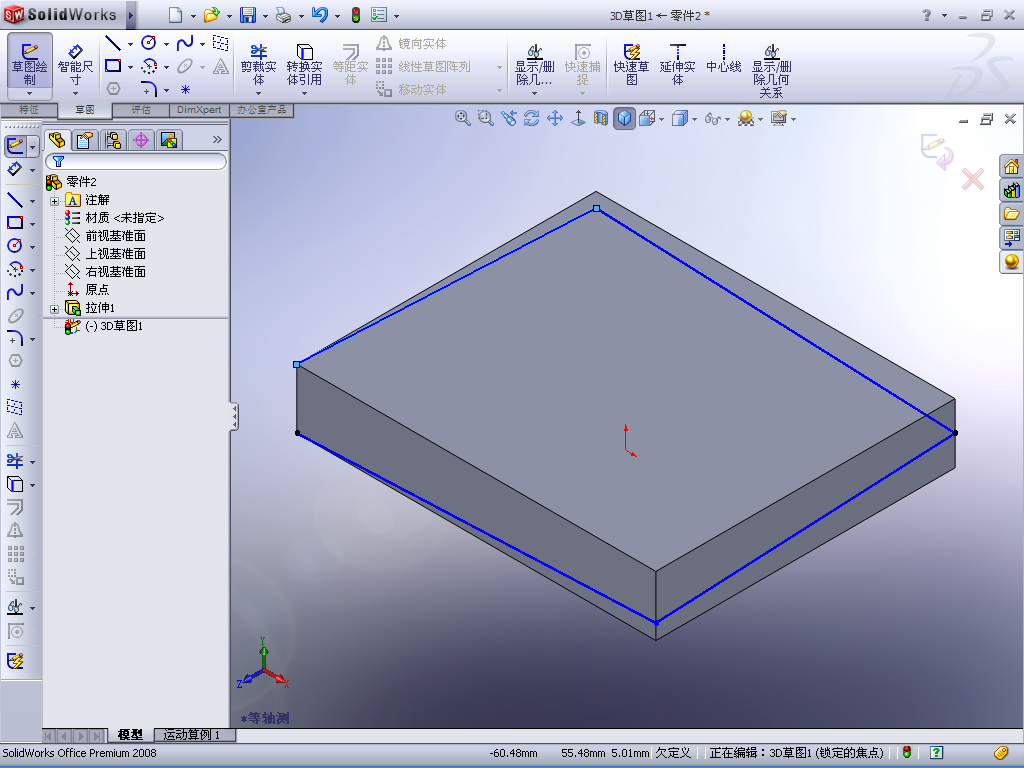Open the DimXpert ribbon tab
Viewport: 1024px width, 768px height.
(x=199, y=110)
